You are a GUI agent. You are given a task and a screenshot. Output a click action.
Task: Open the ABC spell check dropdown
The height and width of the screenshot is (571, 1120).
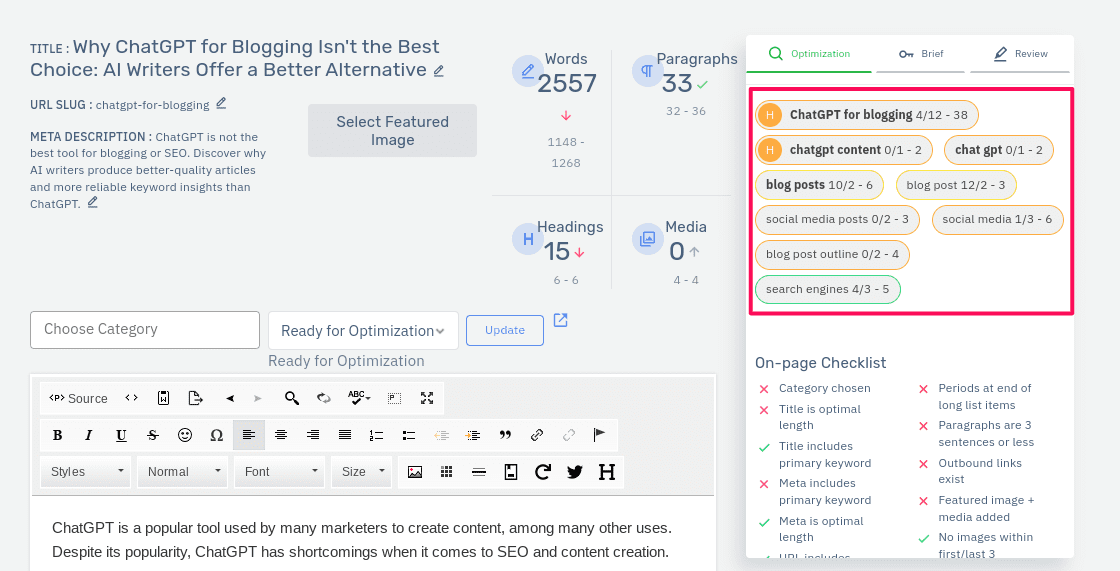pos(359,398)
